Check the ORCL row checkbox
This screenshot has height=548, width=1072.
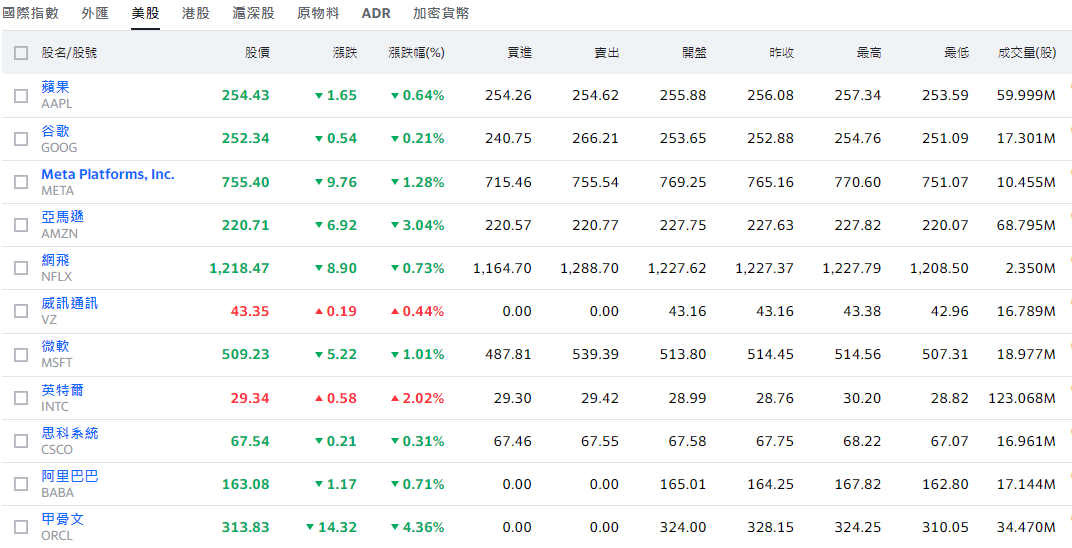tap(21, 527)
